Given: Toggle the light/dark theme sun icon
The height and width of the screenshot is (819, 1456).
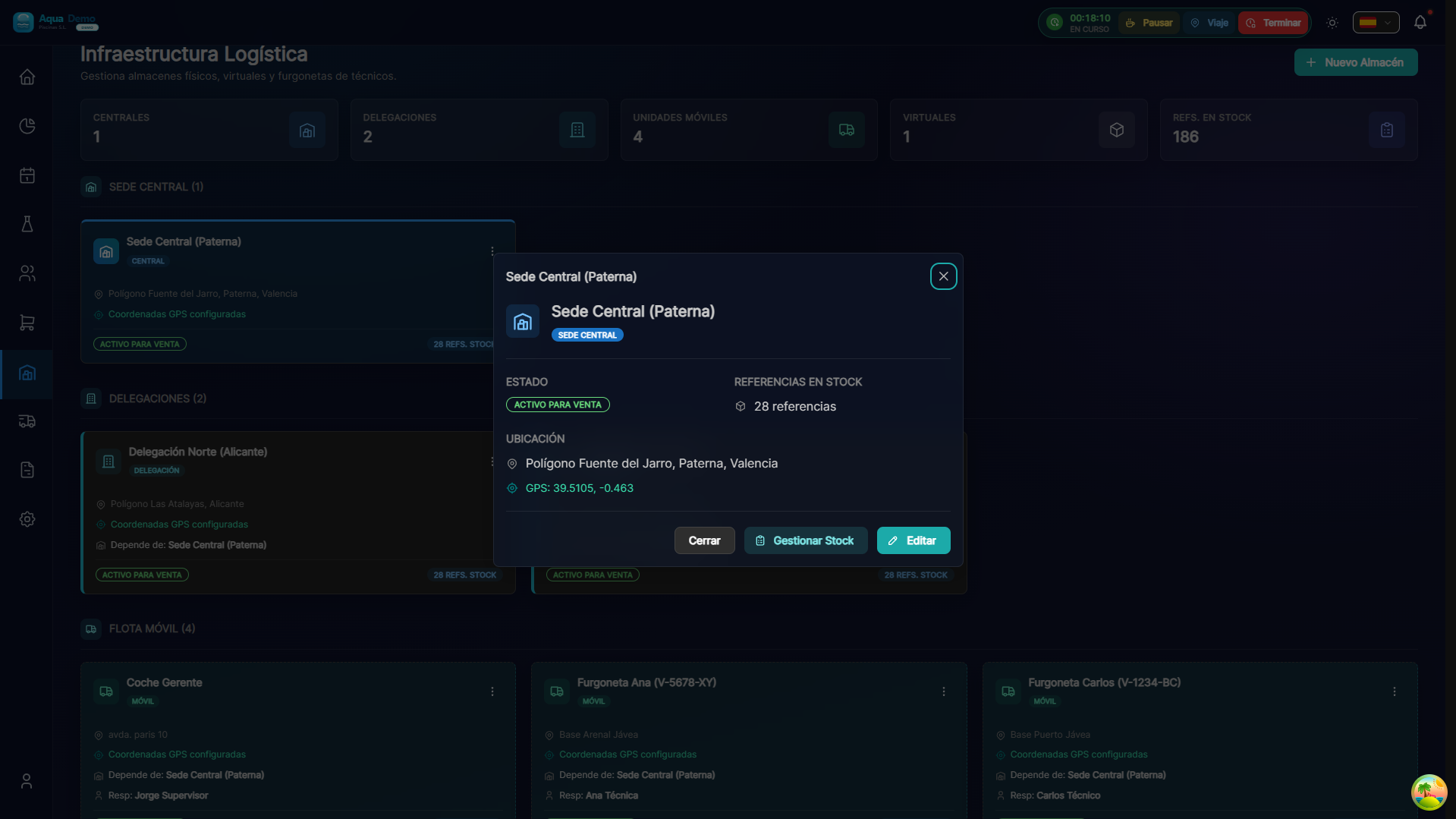Looking at the screenshot, I should (1332, 23).
